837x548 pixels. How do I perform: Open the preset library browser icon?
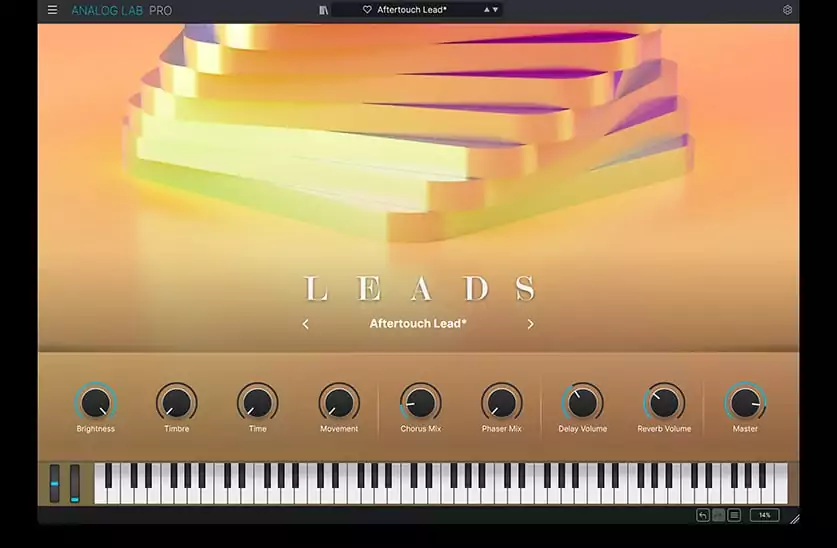pyautogui.click(x=323, y=10)
